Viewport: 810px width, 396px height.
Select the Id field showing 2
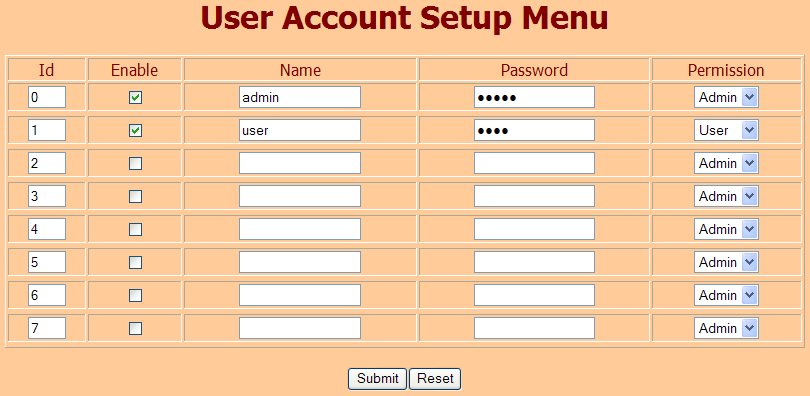pos(47,163)
